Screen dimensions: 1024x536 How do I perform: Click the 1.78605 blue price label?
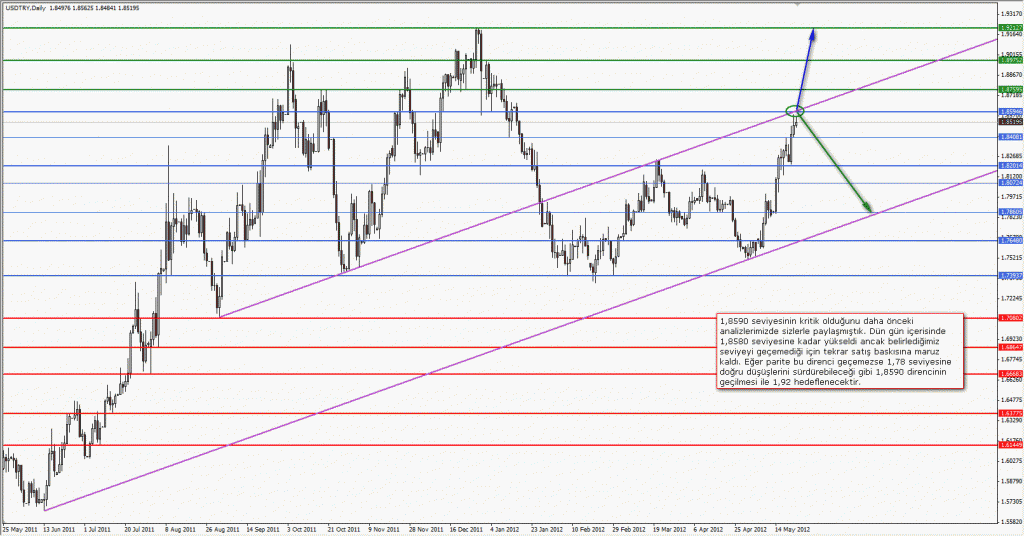[x=1010, y=212]
